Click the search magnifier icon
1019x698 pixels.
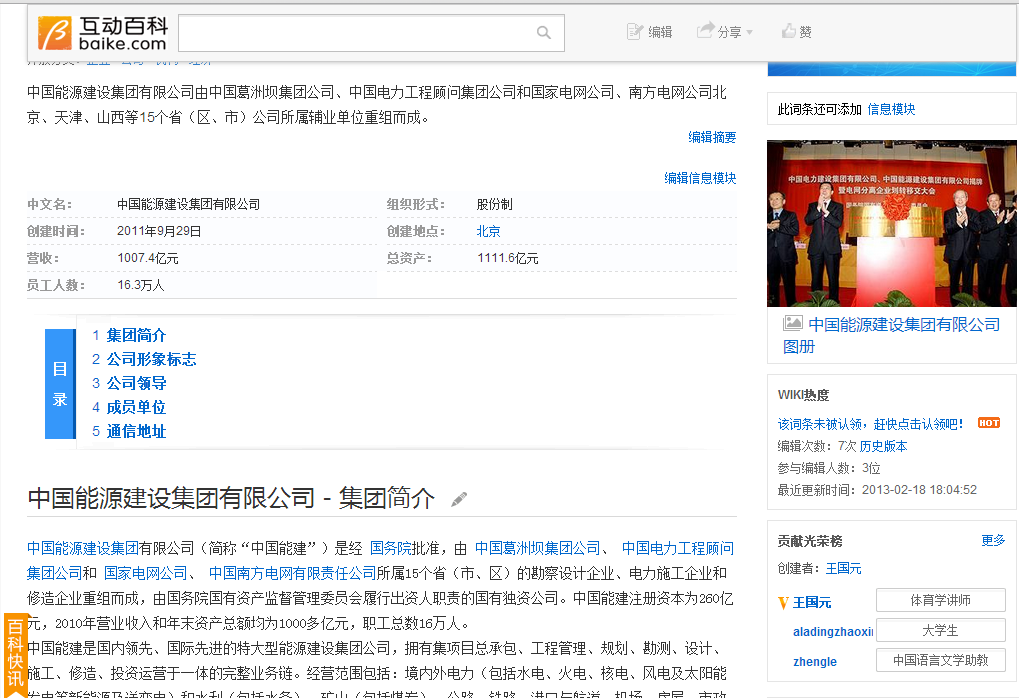pos(544,32)
